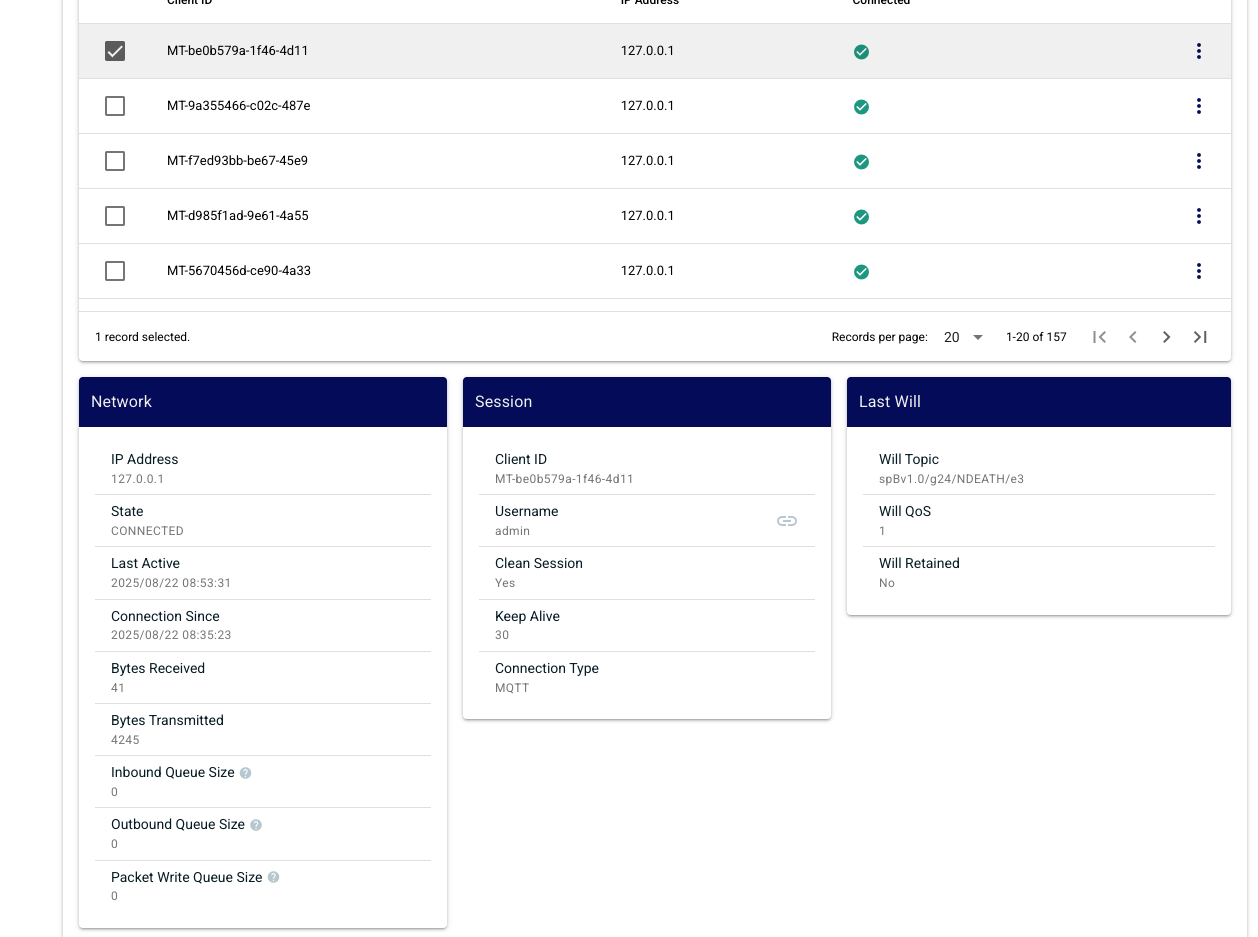This screenshot has height=937, width=1258.
Task: Click the Username link icon
Action: click(787, 521)
